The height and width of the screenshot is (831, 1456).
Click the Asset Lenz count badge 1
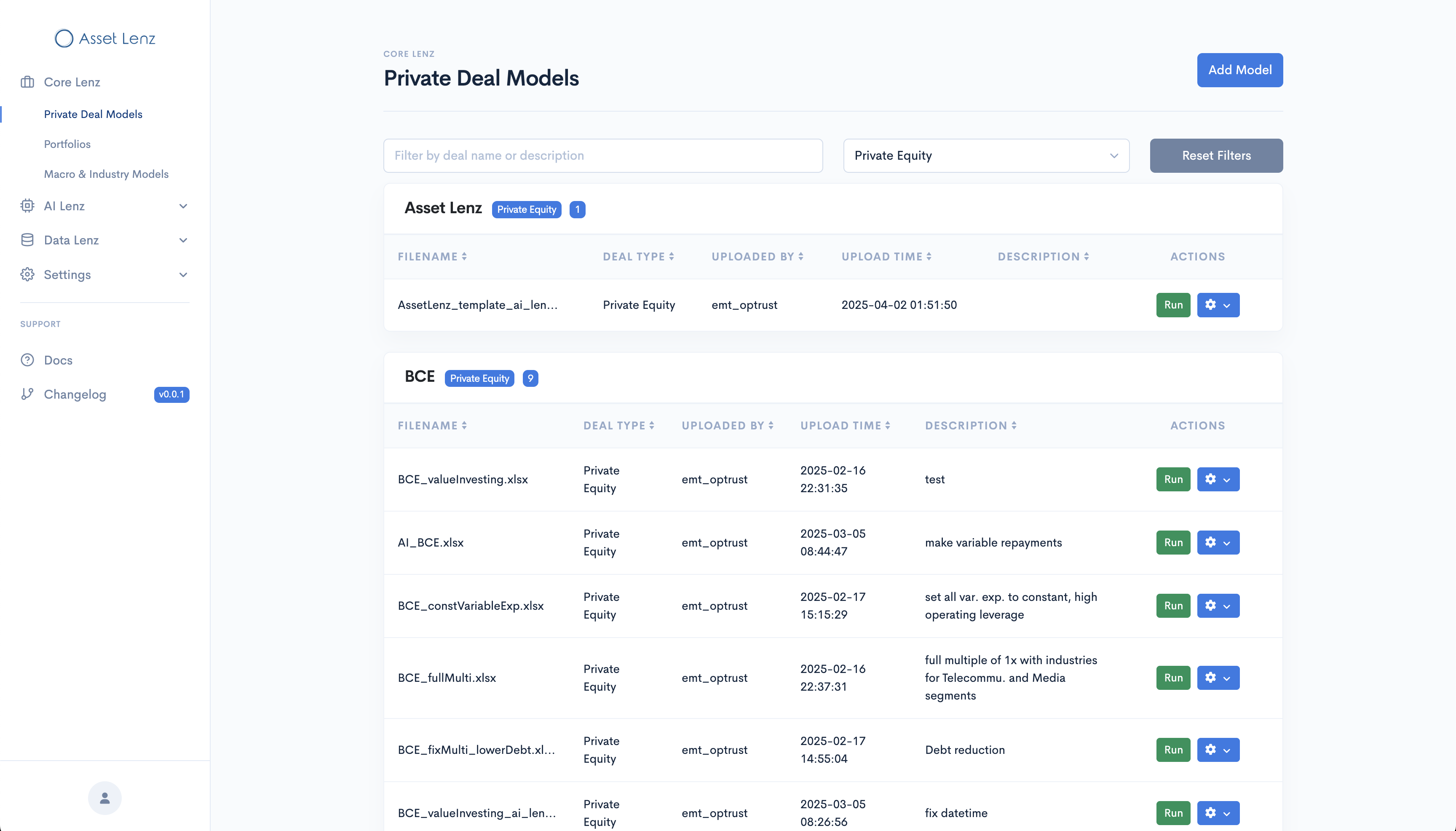point(577,209)
